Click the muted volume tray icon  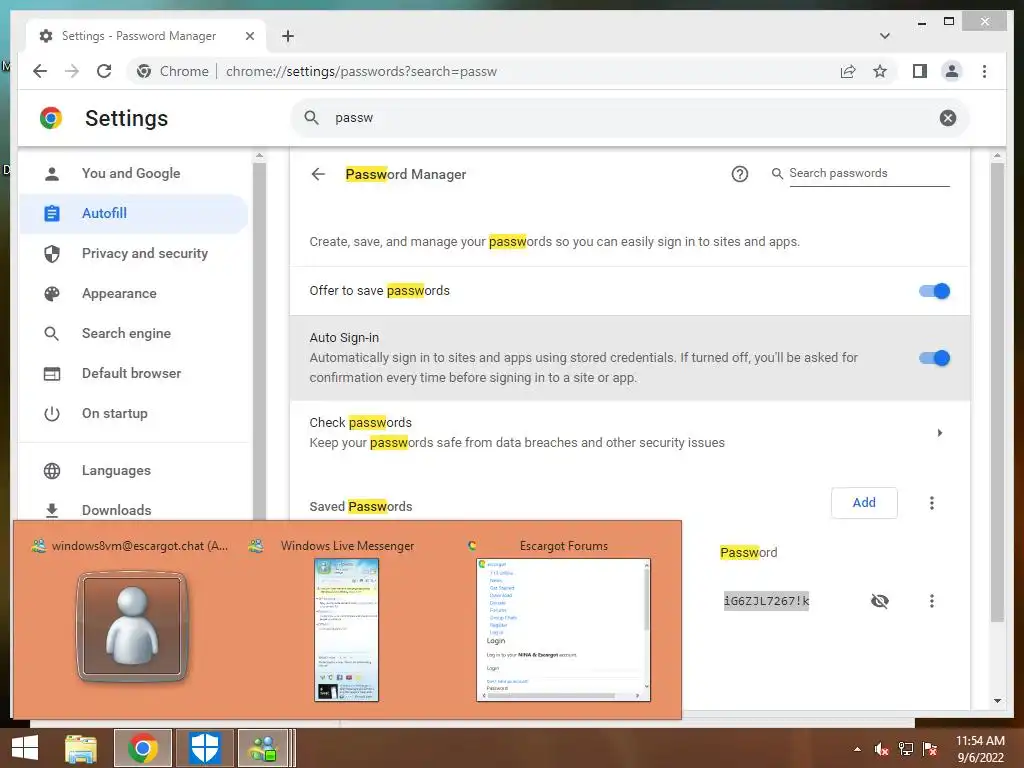click(882, 749)
